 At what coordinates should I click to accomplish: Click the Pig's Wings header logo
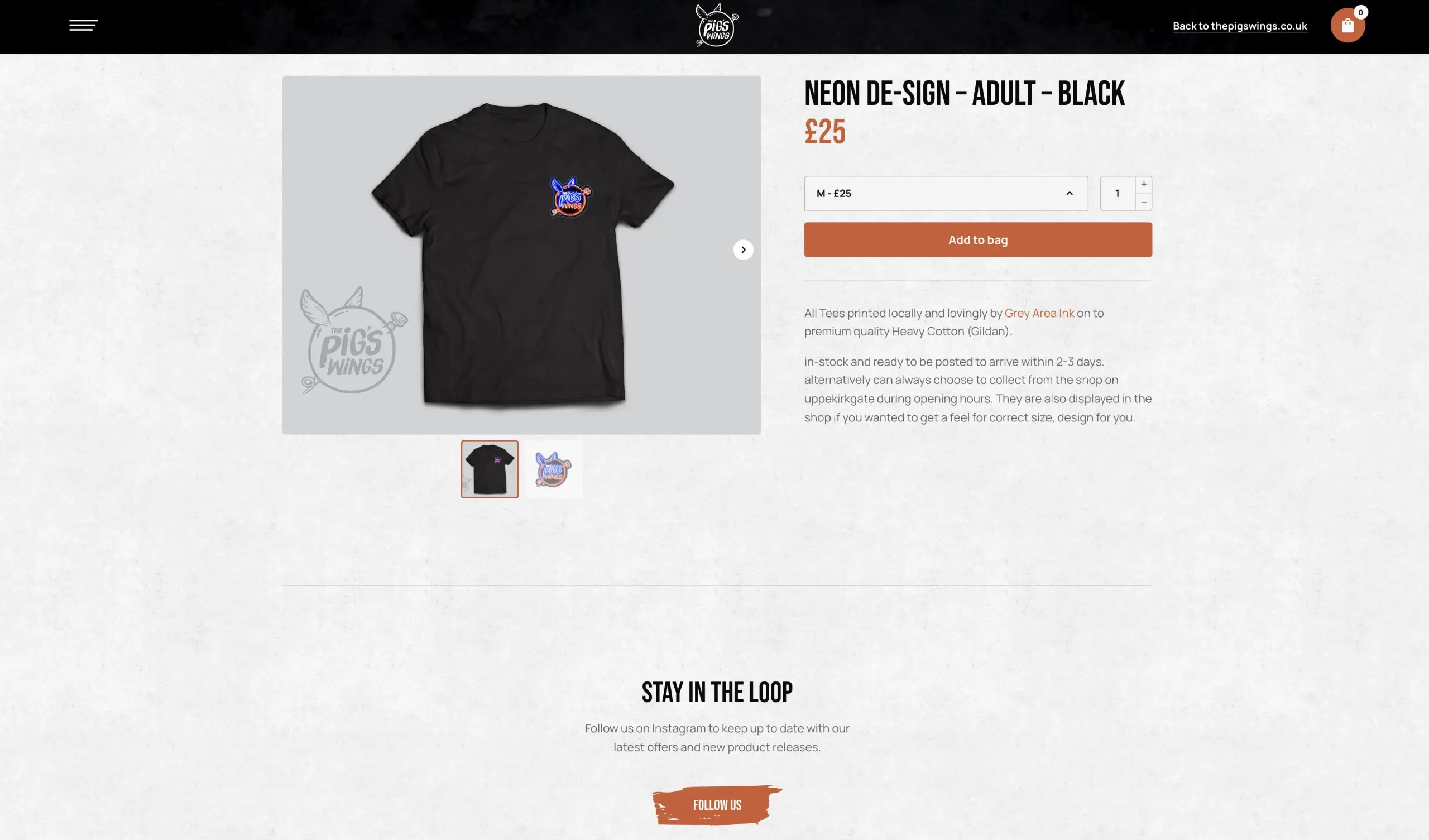[x=717, y=26]
